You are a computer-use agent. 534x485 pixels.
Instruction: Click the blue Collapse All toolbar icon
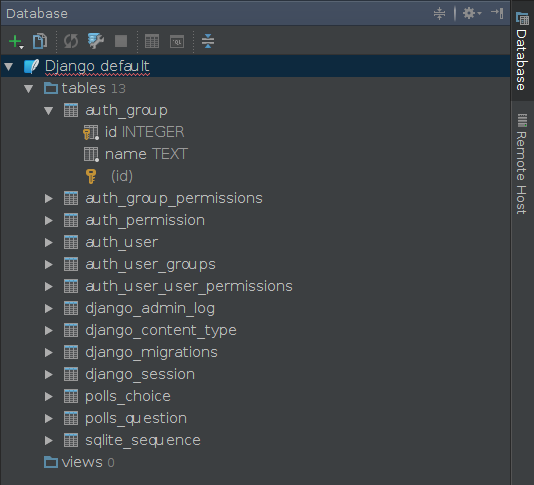click(x=208, y=41)
